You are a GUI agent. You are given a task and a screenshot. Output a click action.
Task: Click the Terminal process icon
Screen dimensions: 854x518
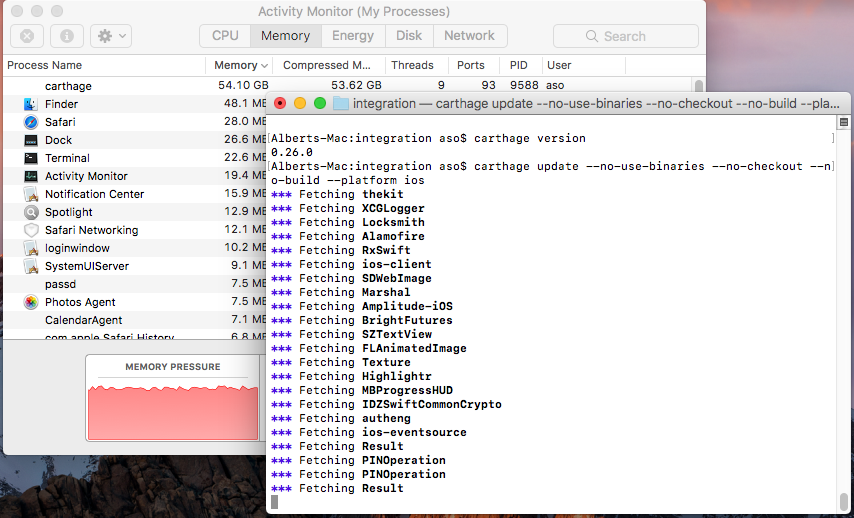point(31,158)
